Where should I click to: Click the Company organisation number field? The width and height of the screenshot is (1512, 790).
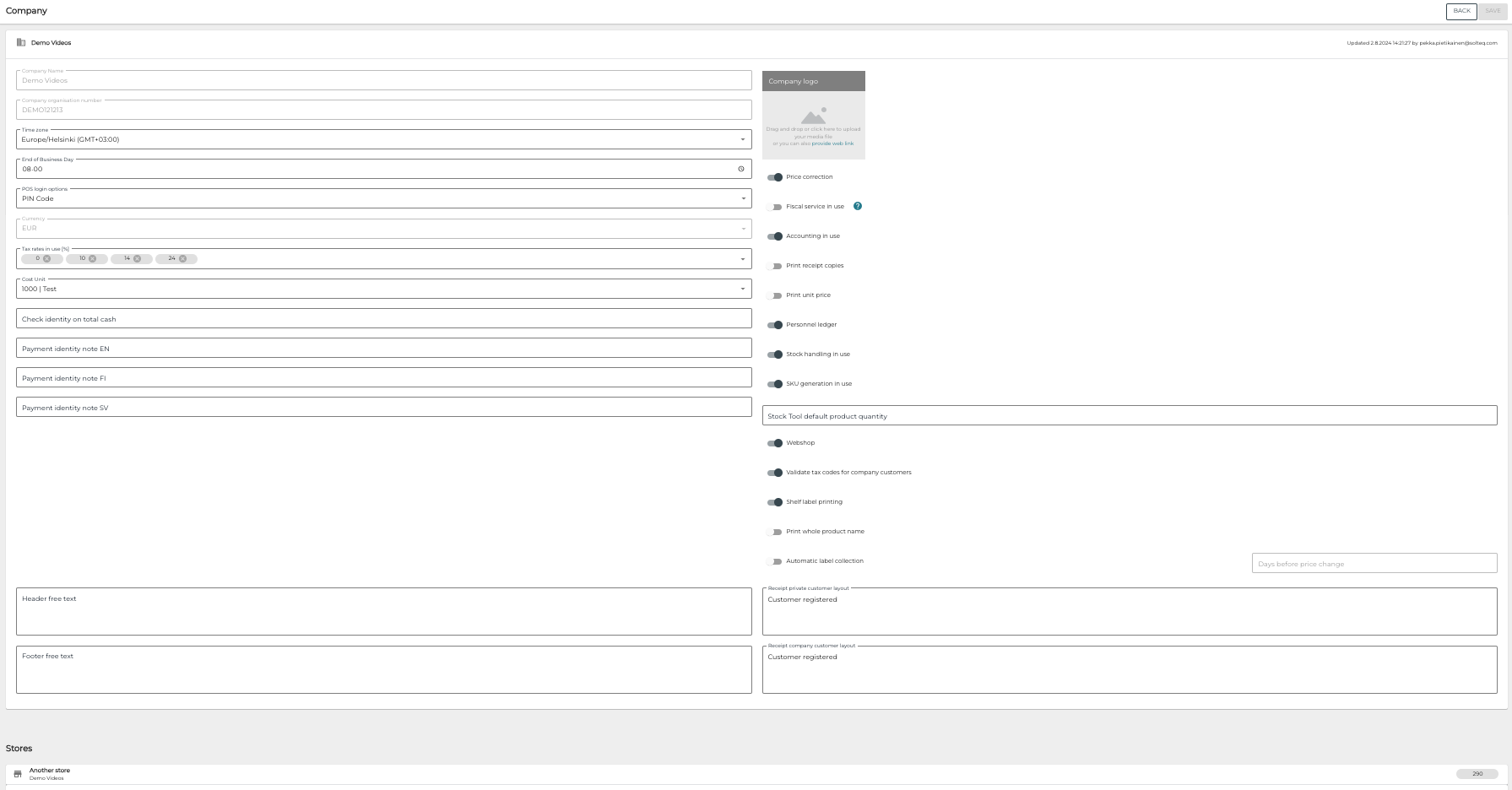383,110
